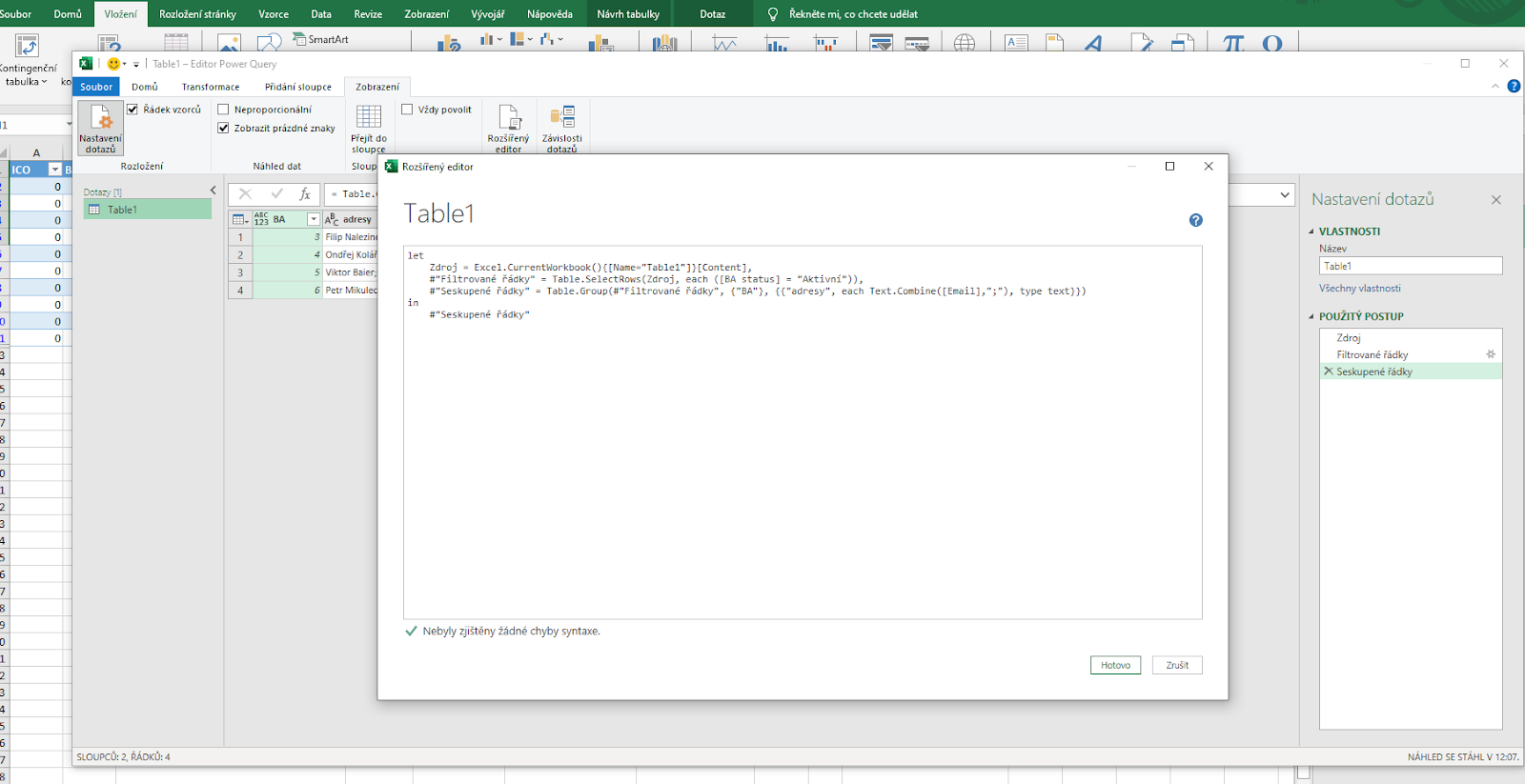Switch to Transformace tab
Viewport: 1525px width, 784px height.
(211, 87)
